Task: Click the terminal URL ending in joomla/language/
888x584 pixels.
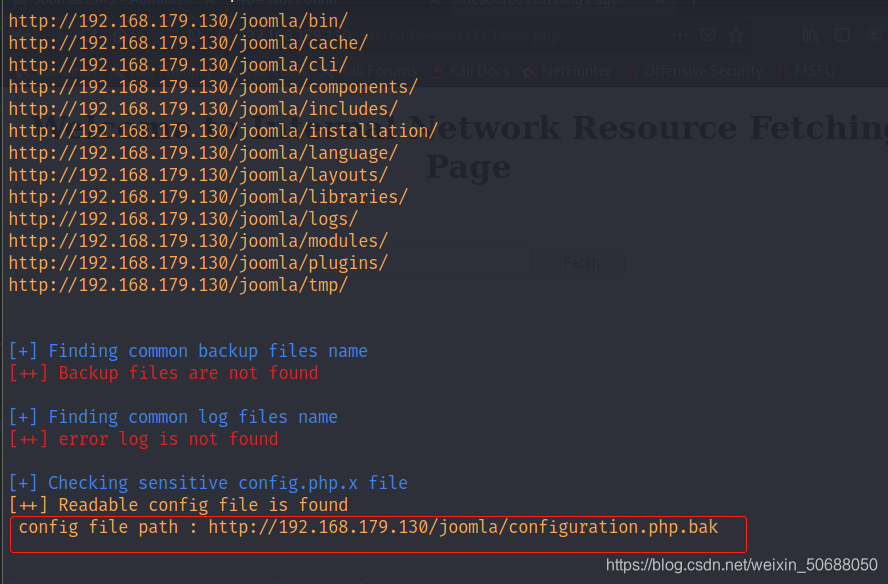Action: pyautogui.click(x=203, y=154)
